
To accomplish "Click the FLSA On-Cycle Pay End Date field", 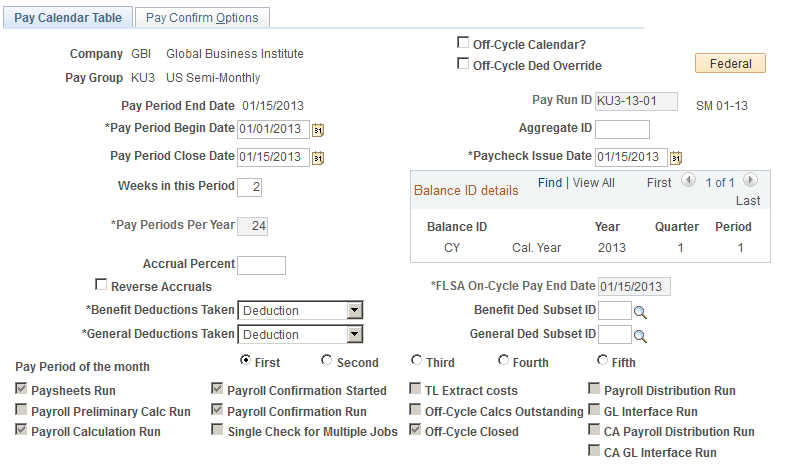I will 634,286.
